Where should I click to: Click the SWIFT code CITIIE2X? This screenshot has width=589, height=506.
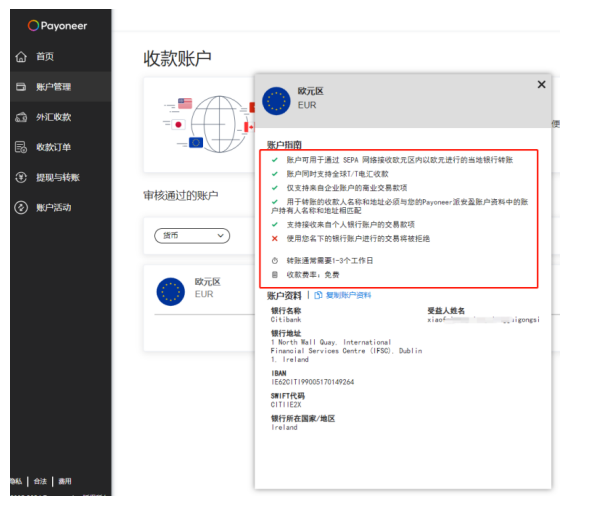point(286,405)
